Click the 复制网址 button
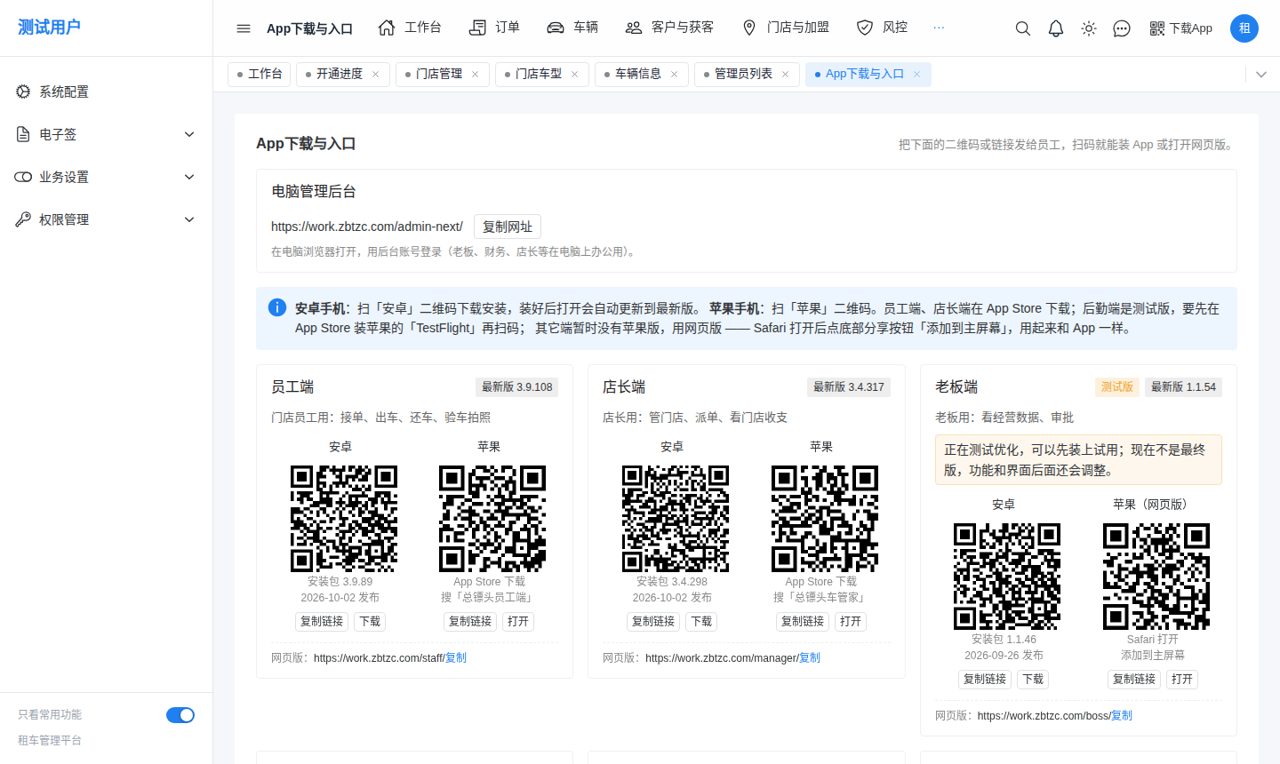 coord(508,227)
